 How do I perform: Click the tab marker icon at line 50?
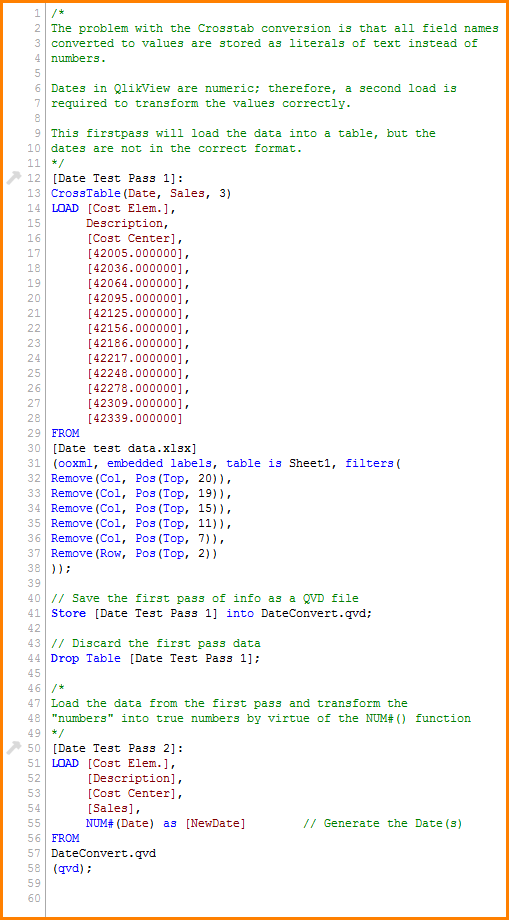point(13,747)
